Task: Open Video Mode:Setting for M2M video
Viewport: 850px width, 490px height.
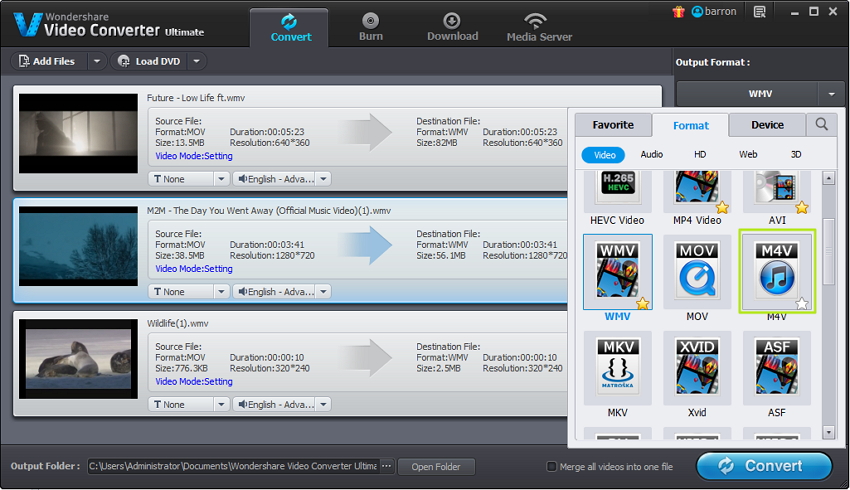Action: (194, 269)
